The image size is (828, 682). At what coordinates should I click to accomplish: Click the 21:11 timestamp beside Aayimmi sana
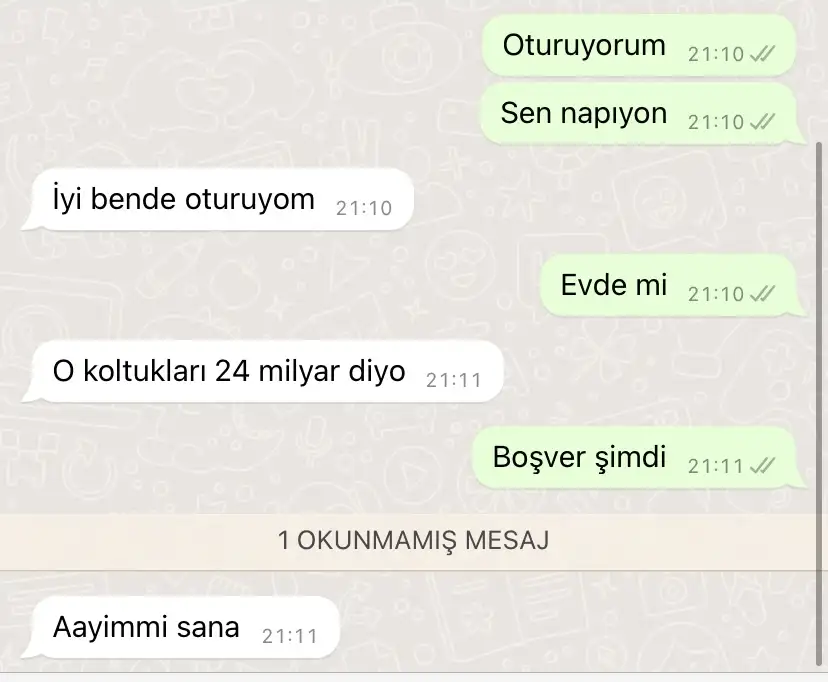(x=289, y=637)
